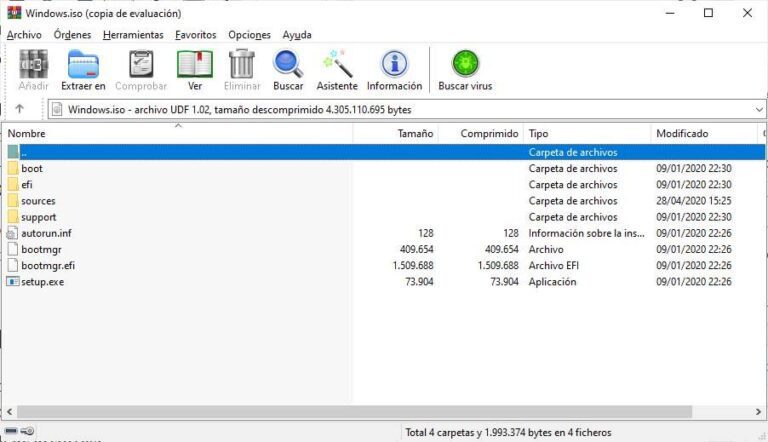Open the Favoritos menu
This screenshot has height=442, width=768.
[196, 35]
